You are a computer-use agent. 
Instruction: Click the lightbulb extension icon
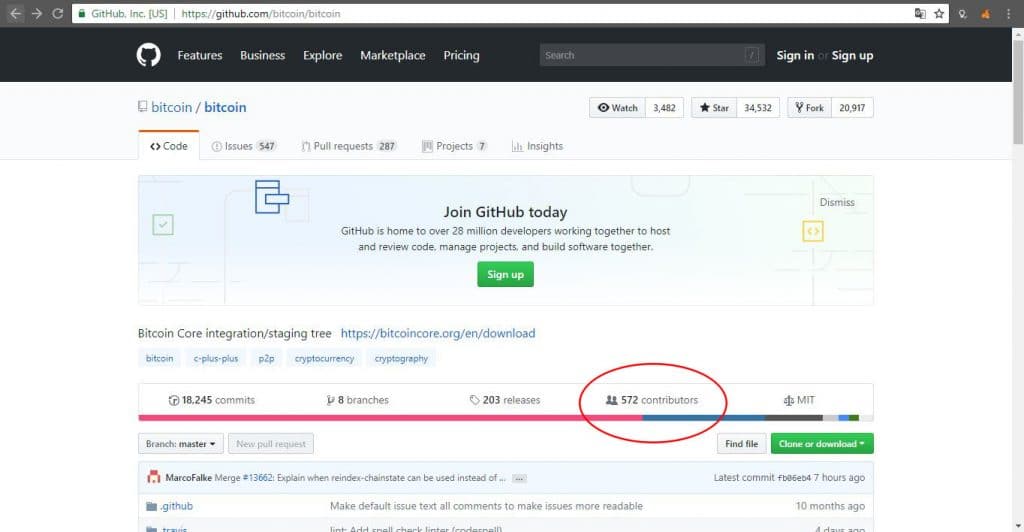962,14
